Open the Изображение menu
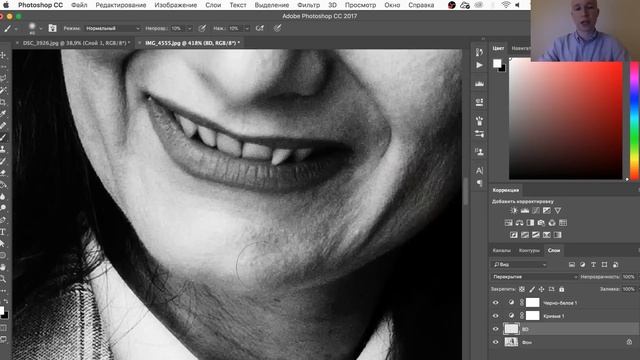Image resolution: width=640 pixels, height=360 pixels. [176, 5]
